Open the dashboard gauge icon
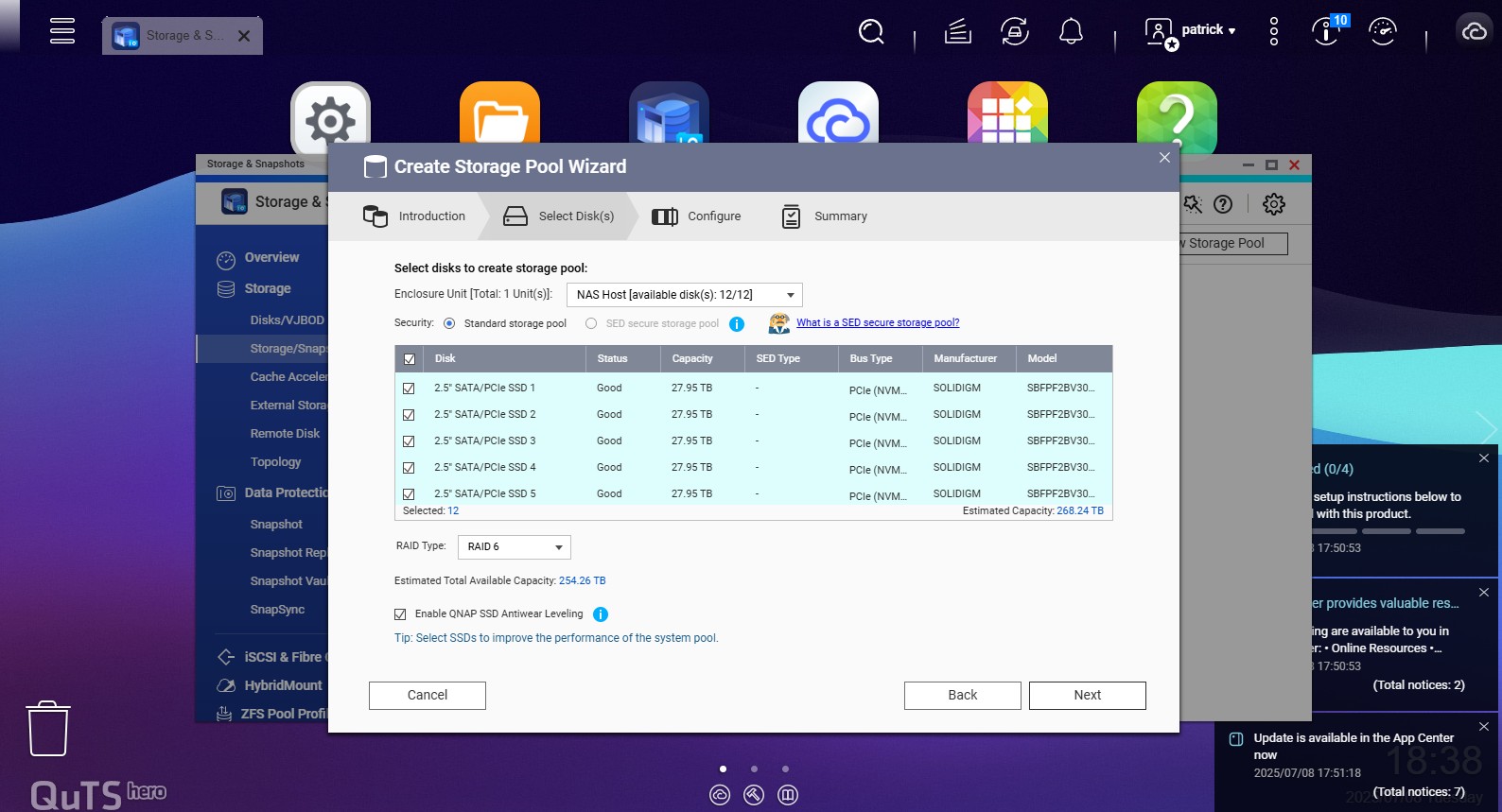This screenshot has width=1502, height=812. point(1382,32)
